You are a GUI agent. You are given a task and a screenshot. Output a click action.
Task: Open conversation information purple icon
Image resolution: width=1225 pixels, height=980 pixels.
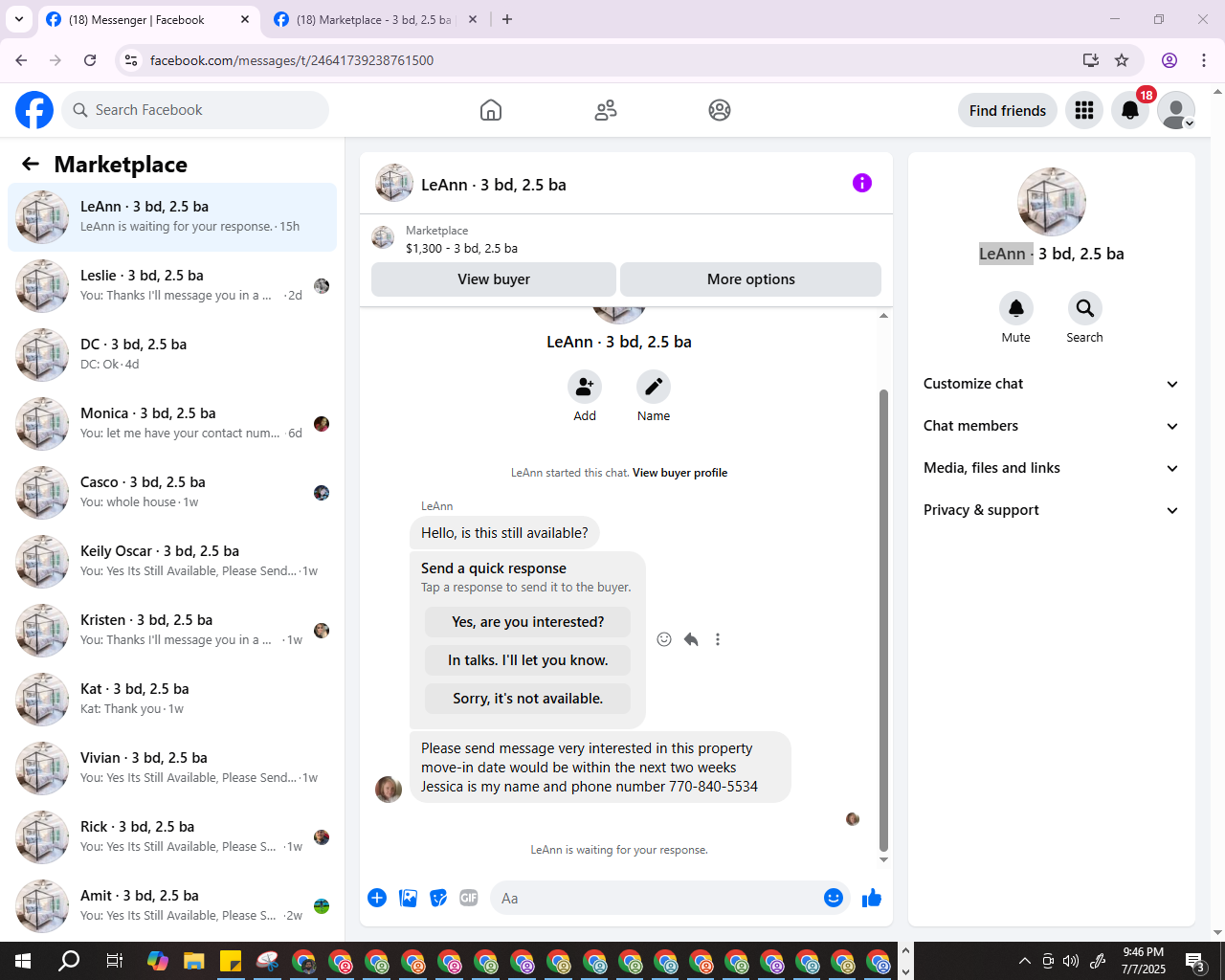(862, 183)
